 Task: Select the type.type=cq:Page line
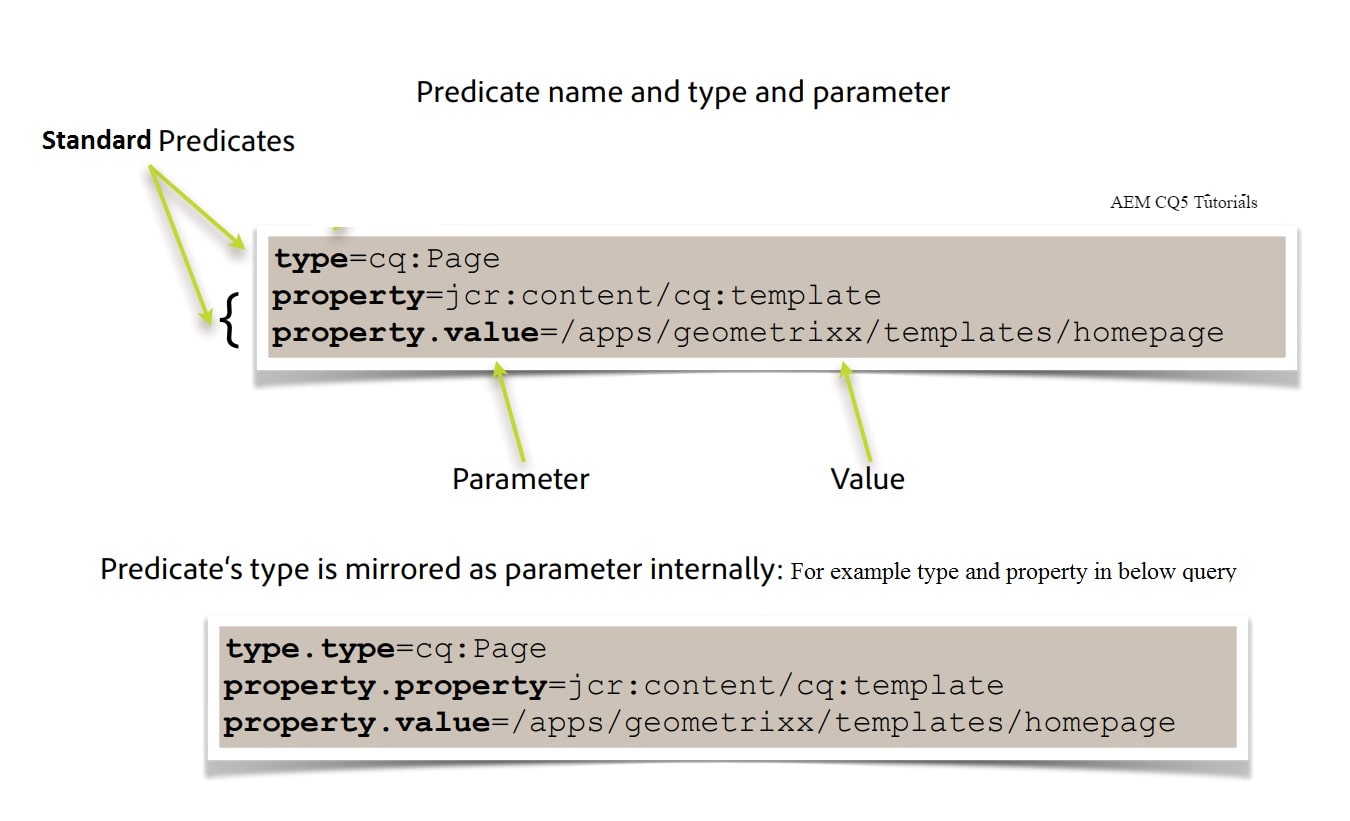pos(386,648)
